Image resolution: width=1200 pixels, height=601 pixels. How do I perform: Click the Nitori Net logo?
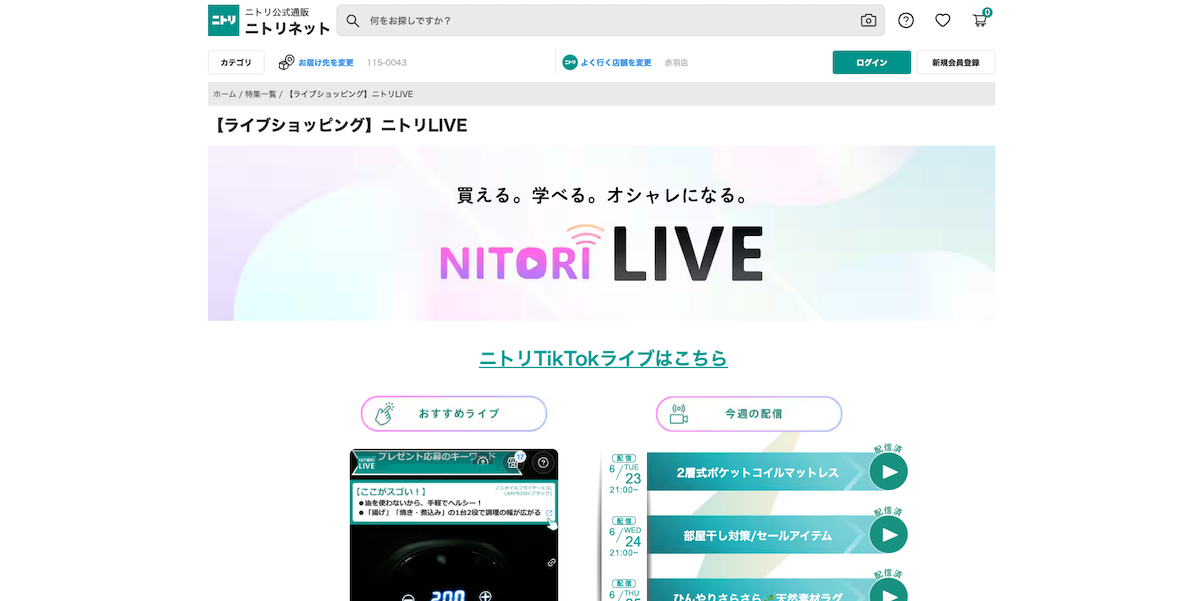[269, 20]
